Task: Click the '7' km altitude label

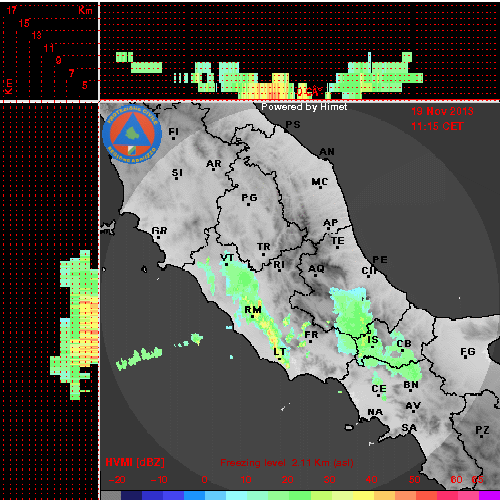Action: [71, 73]
